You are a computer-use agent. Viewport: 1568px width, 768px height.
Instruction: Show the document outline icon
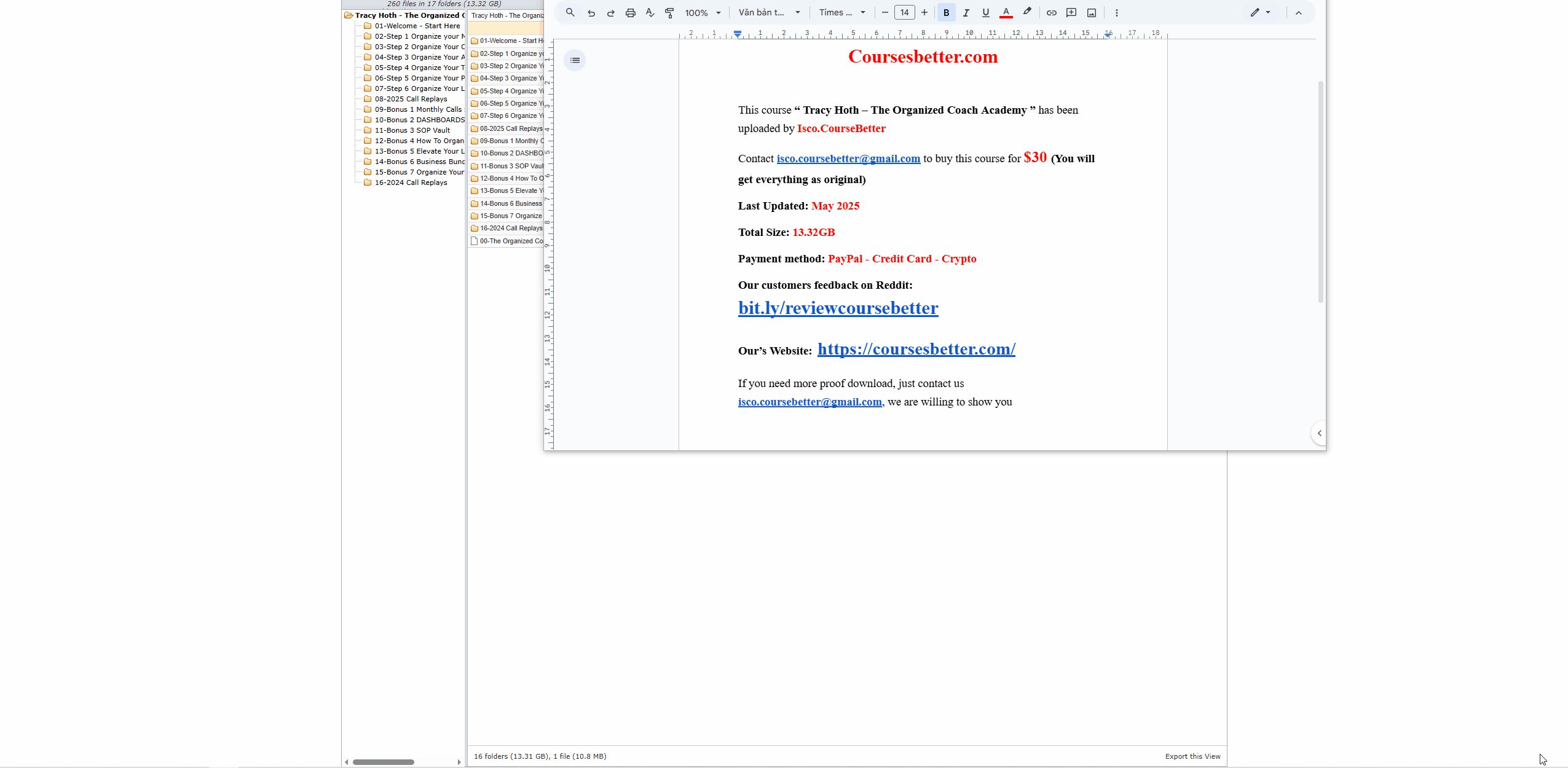(x=575, y=60)
